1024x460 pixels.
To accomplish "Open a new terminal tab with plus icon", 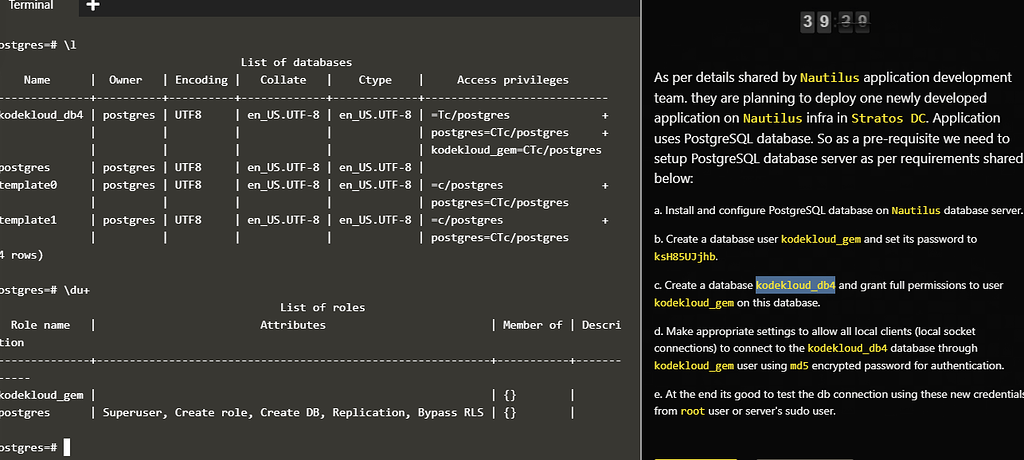I will pos(93,6).
